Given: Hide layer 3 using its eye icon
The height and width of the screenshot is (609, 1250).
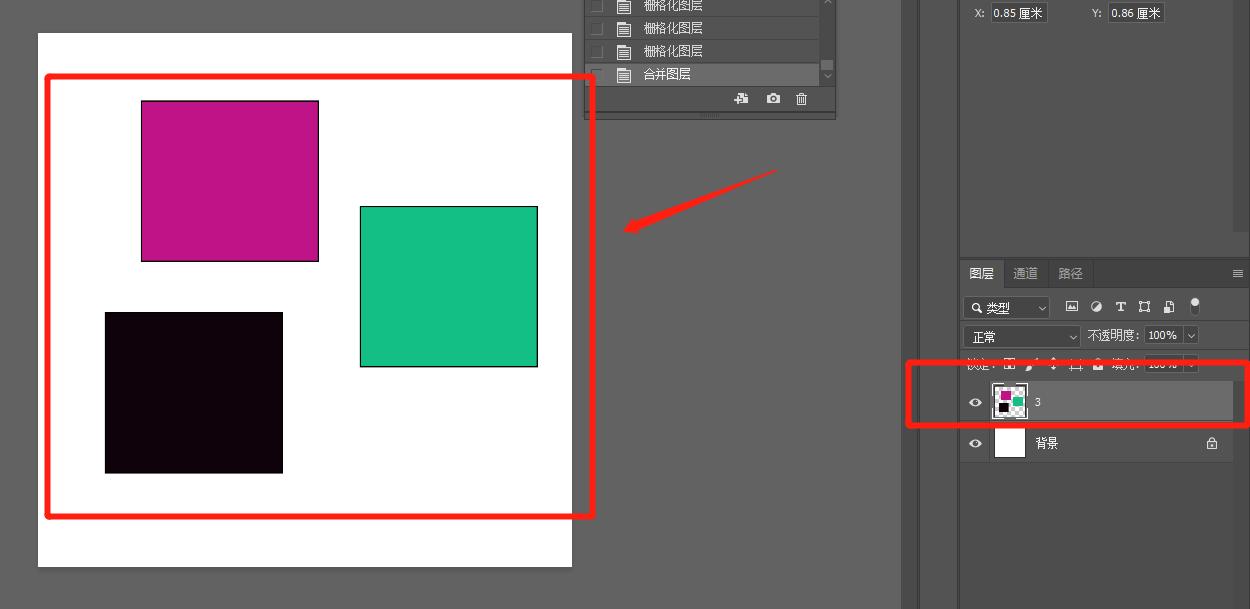Looking at the screenshot, I should [976, 402].
